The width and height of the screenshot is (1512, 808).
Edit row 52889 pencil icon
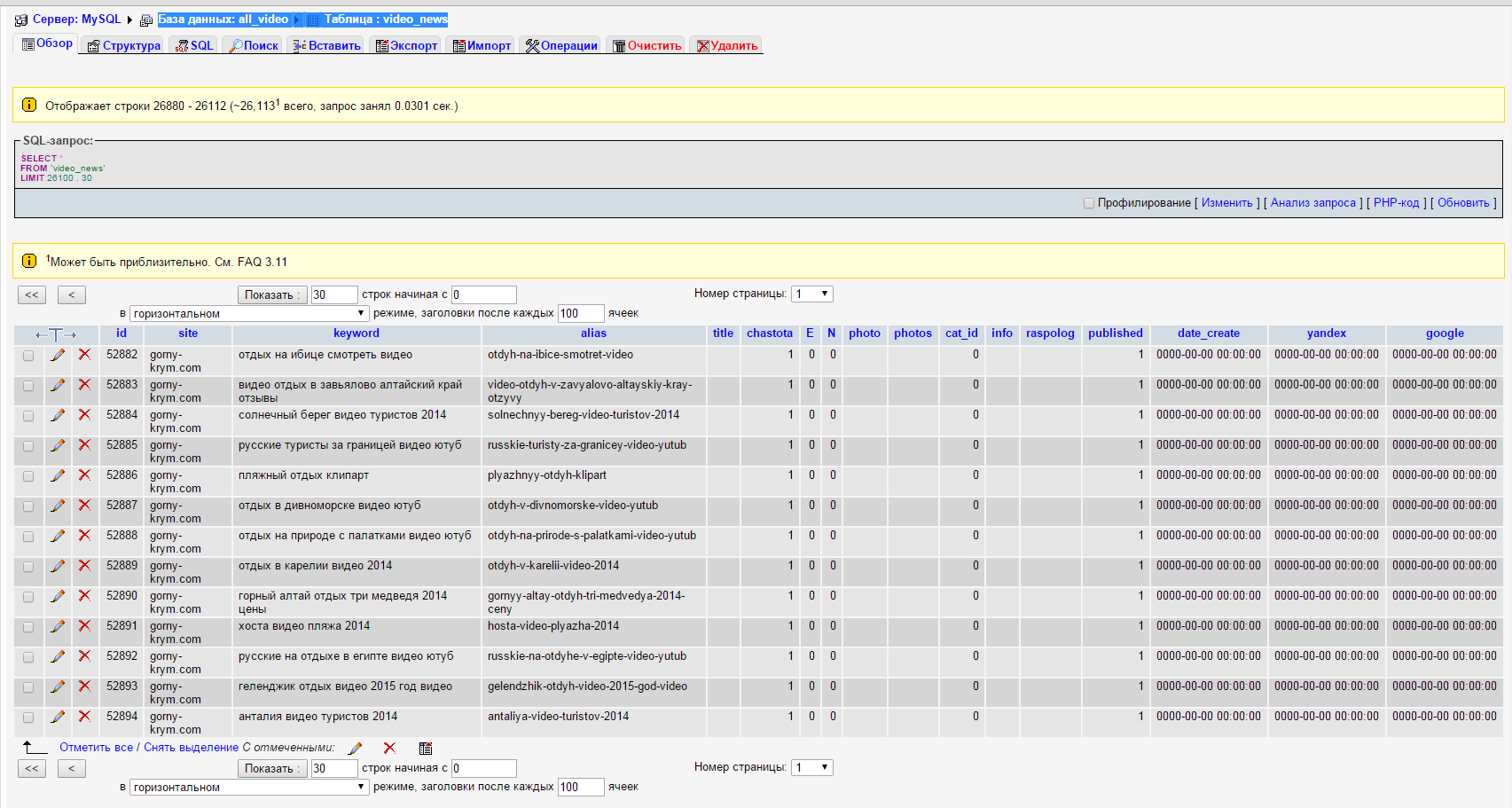click(x=58, y=566)
